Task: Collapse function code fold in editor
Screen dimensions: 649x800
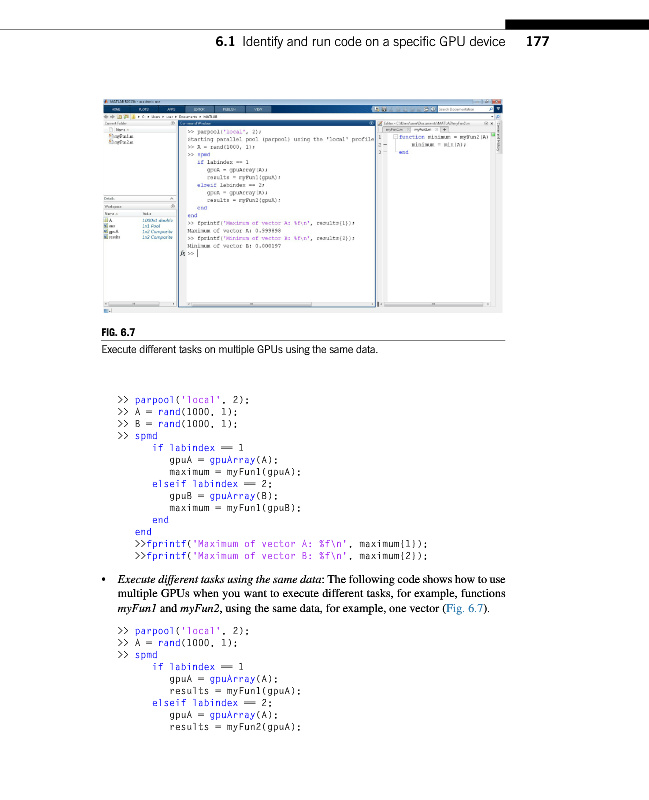Action: [393, 136]
